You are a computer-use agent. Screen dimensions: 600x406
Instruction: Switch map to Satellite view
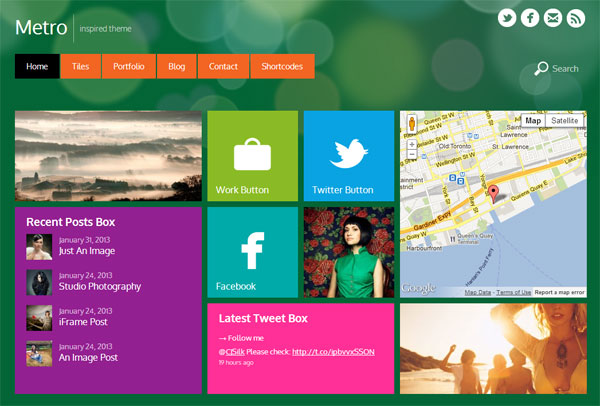point(565,121)
